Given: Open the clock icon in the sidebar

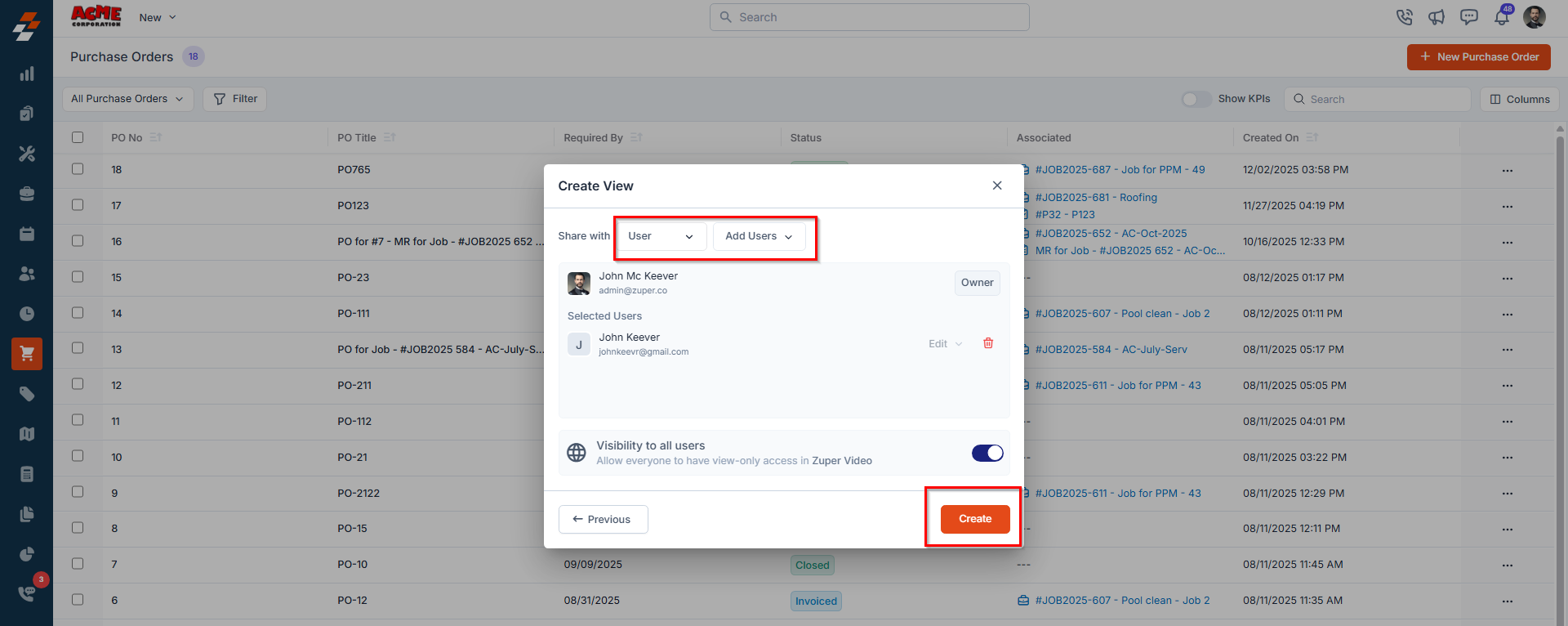Looking at the screenshot, I should pos(27,314).
